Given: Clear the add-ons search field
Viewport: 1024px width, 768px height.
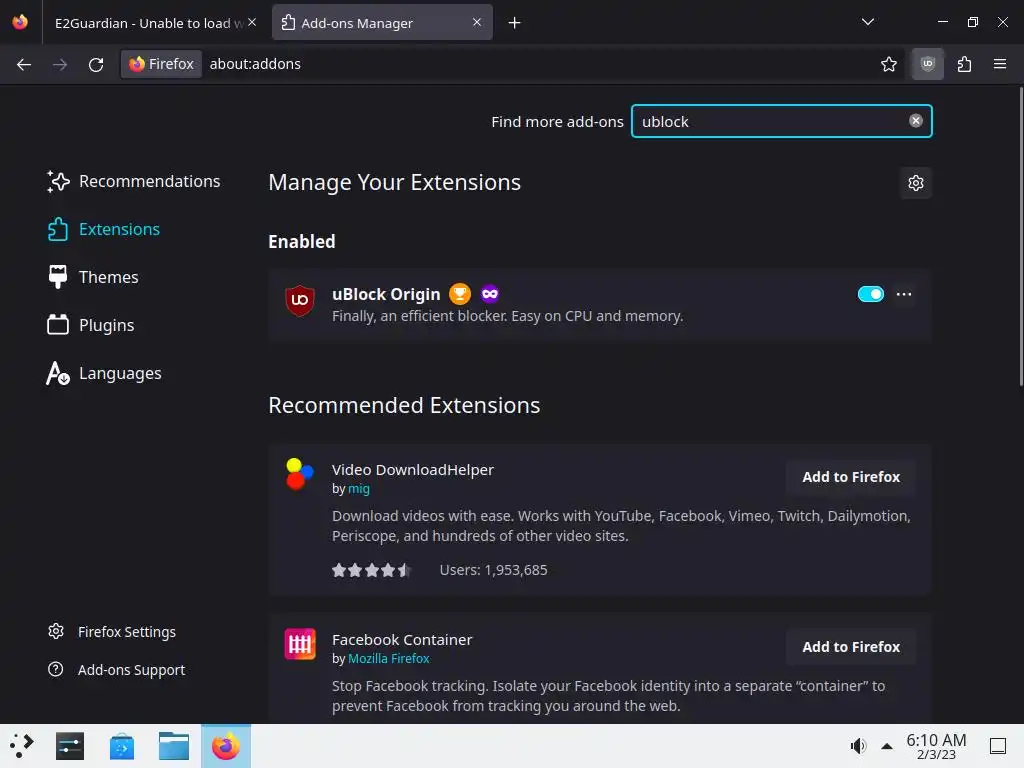Looking at the screenshot, I should [916, 121].
